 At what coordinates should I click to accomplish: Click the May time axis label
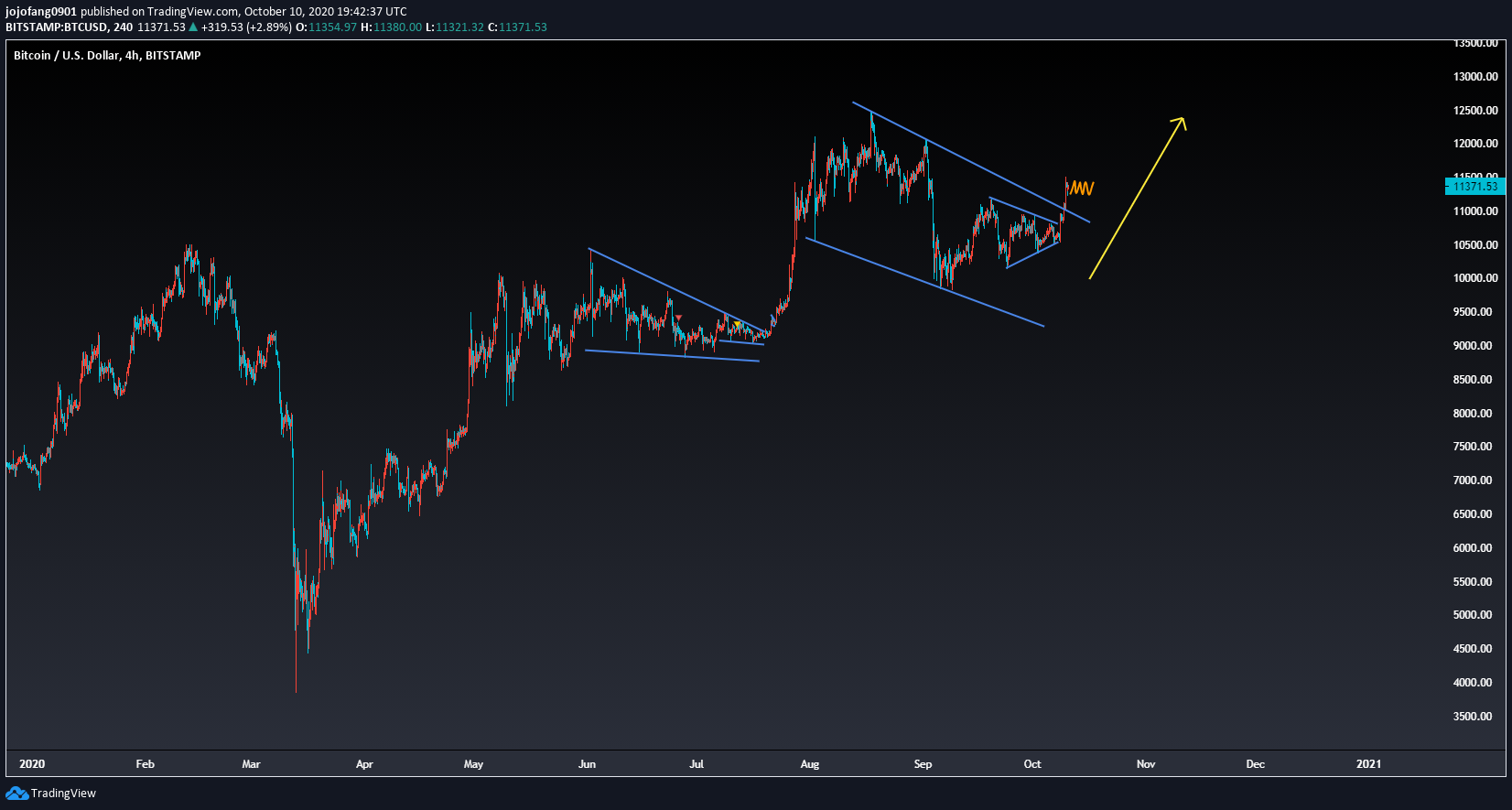click(474, 764)
